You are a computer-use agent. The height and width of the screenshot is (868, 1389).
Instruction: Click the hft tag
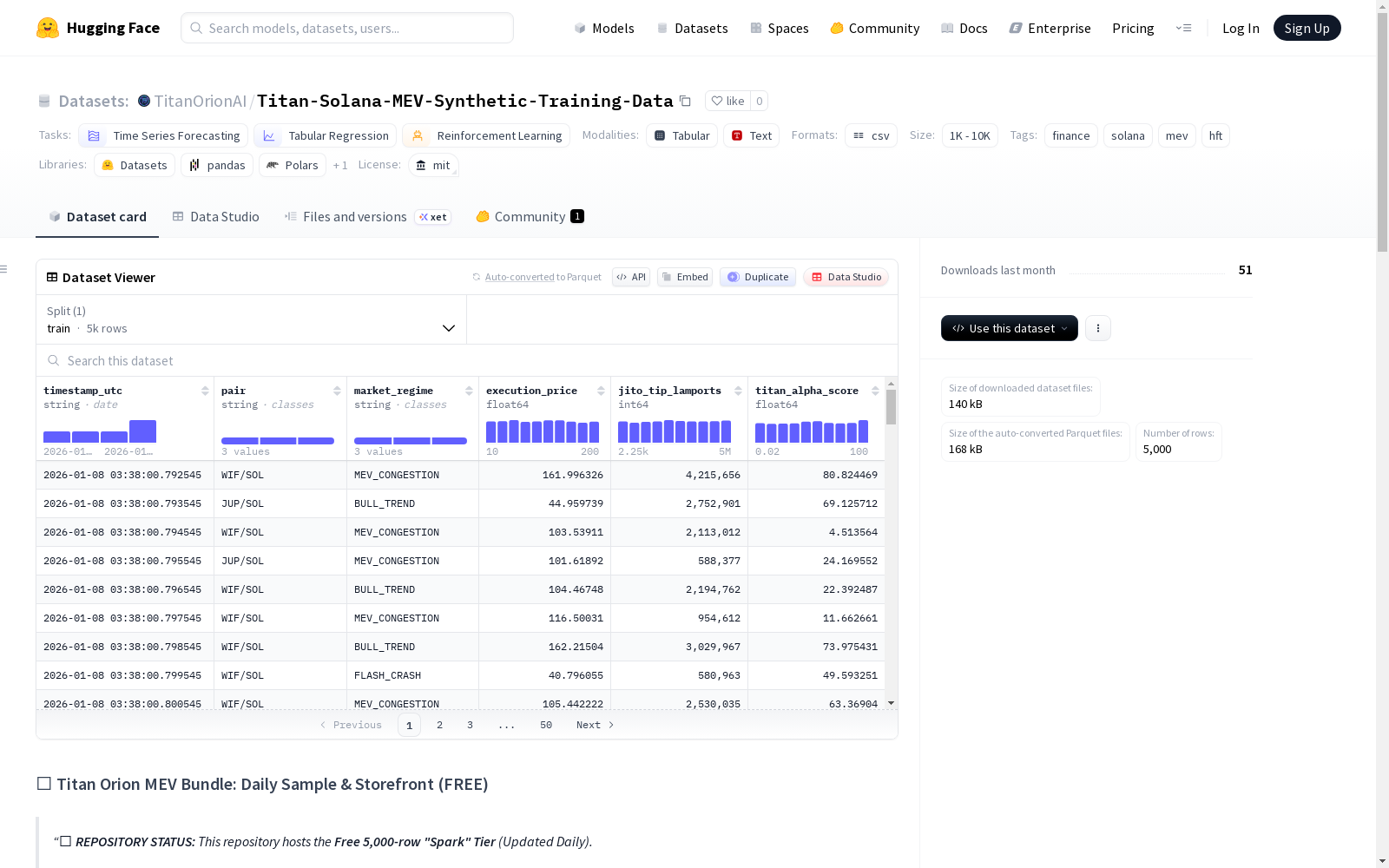click(x=1215, y=135)
